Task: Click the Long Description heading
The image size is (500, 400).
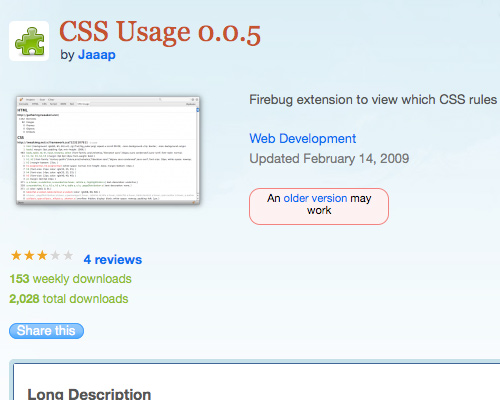Action: coord(89,394)
